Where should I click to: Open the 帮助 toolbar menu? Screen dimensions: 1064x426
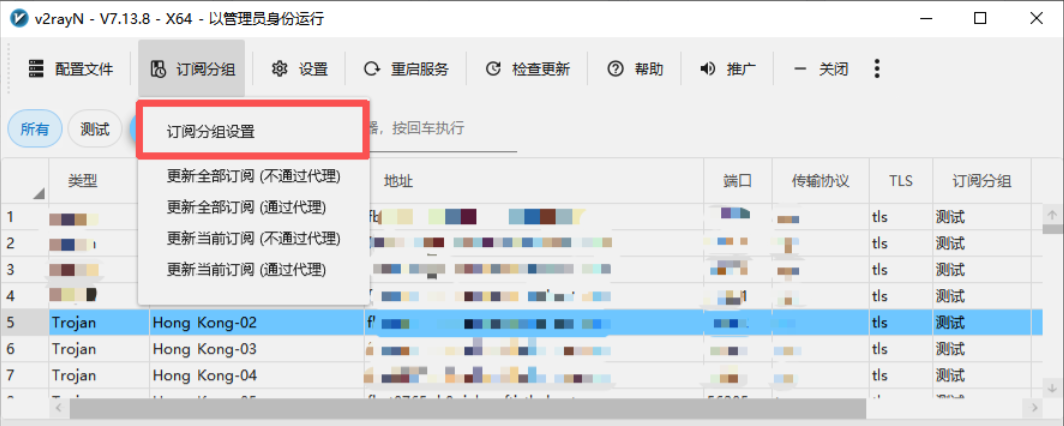point(634,69)
